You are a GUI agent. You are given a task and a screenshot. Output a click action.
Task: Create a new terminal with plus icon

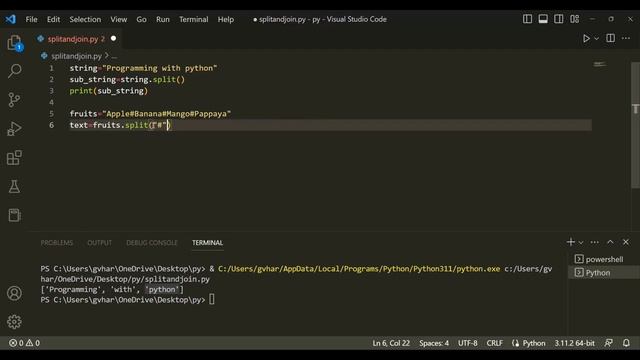pos(571,242)
